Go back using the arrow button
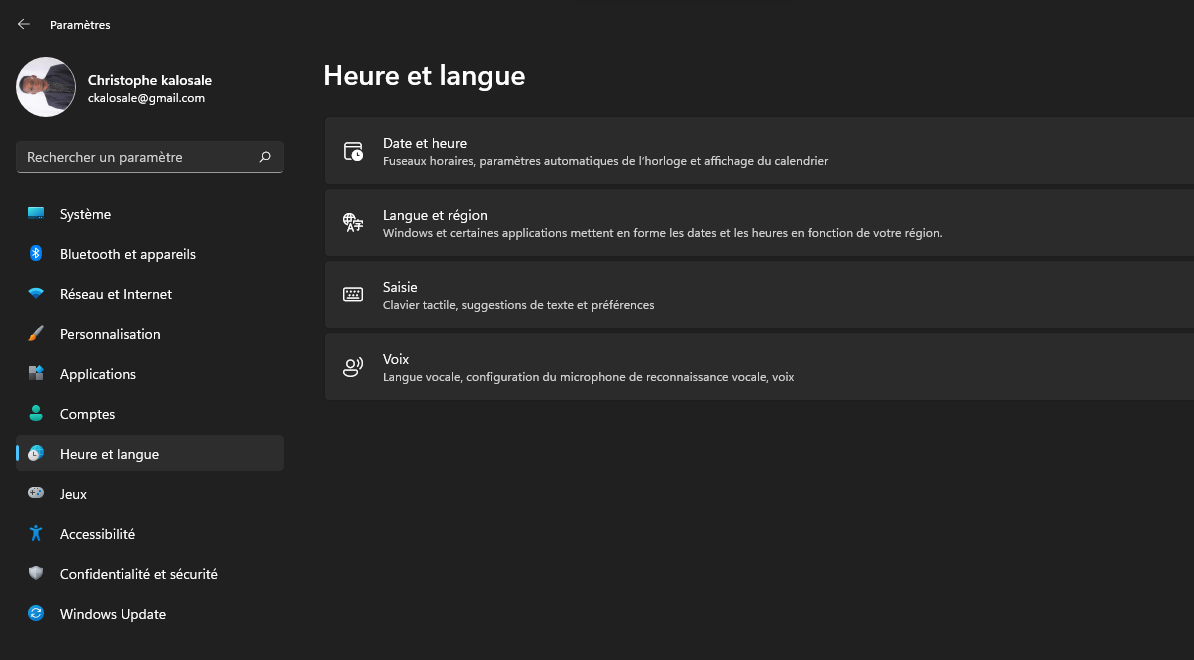Screen dimensions: 1194x660 (22, 23)
